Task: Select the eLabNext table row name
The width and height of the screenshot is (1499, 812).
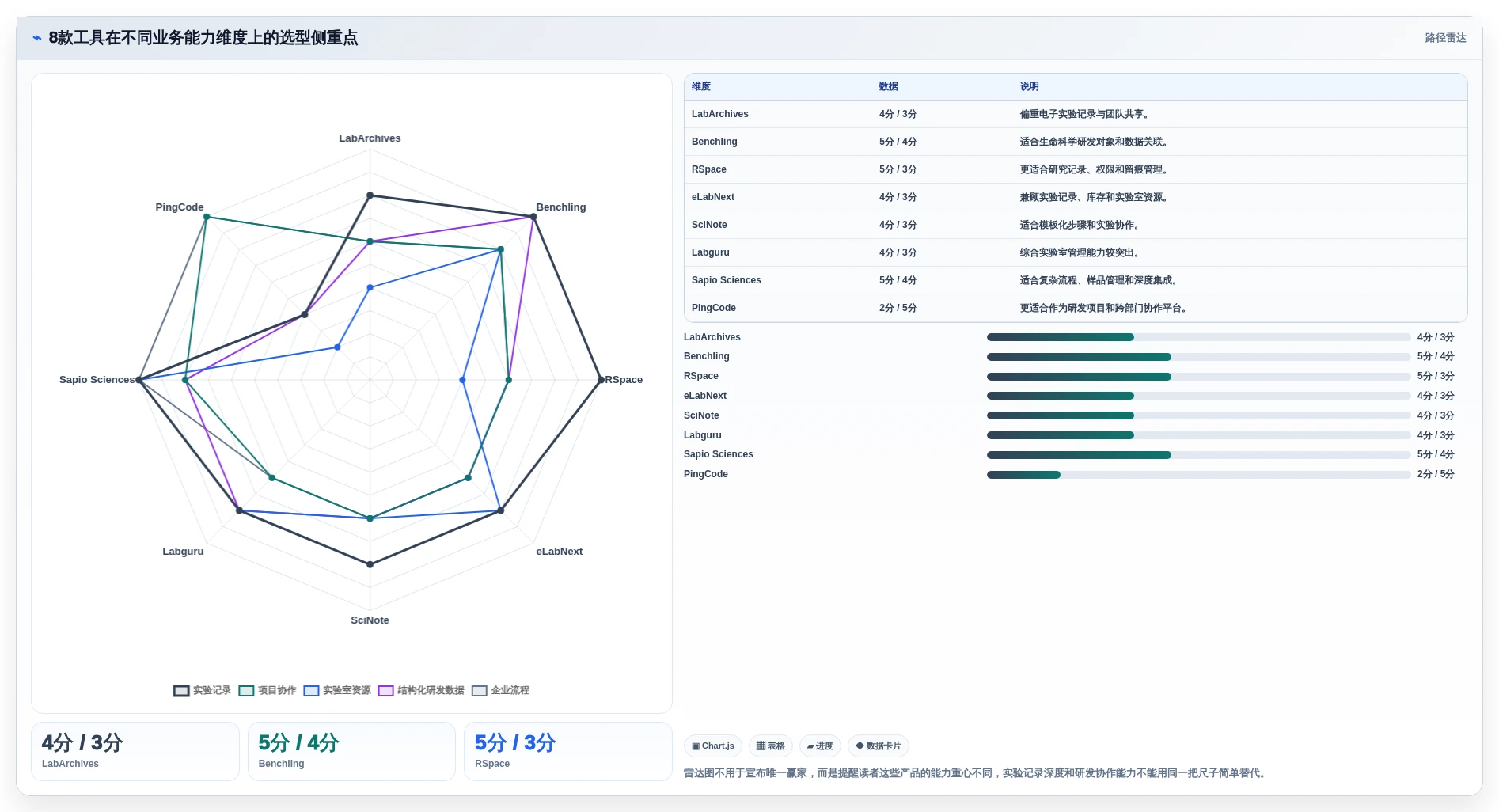Action: 712,197
